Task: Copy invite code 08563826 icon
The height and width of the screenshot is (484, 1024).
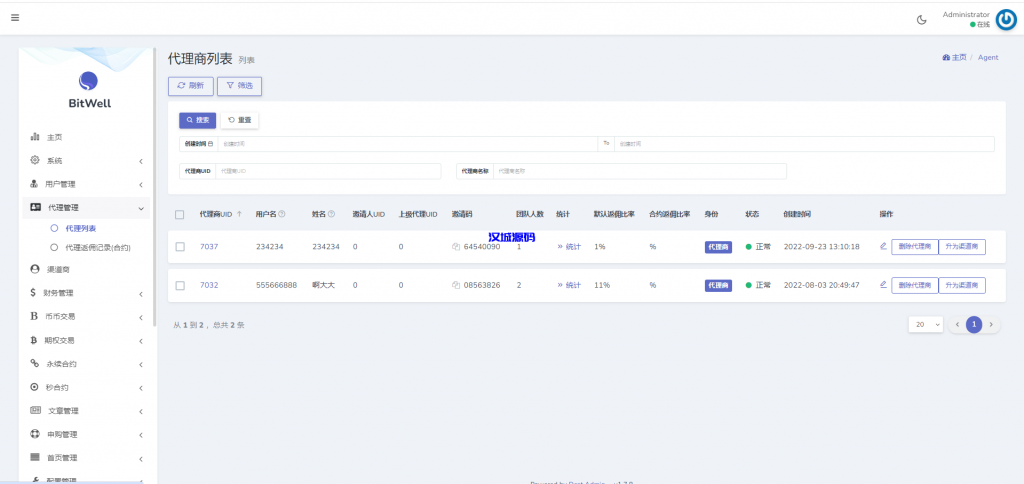Action: (456, 286)
